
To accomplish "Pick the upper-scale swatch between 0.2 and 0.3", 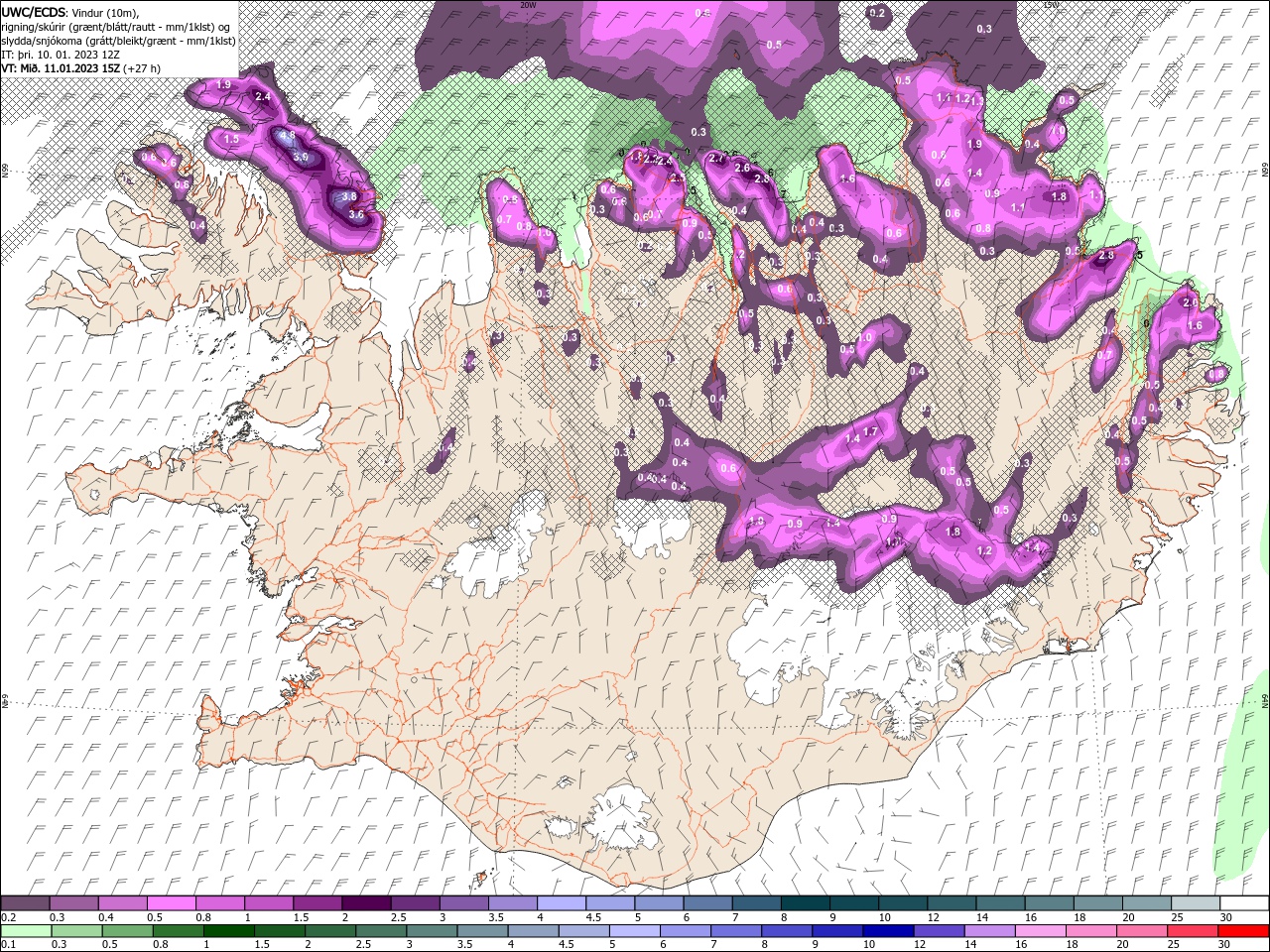I will pos(25,903).
